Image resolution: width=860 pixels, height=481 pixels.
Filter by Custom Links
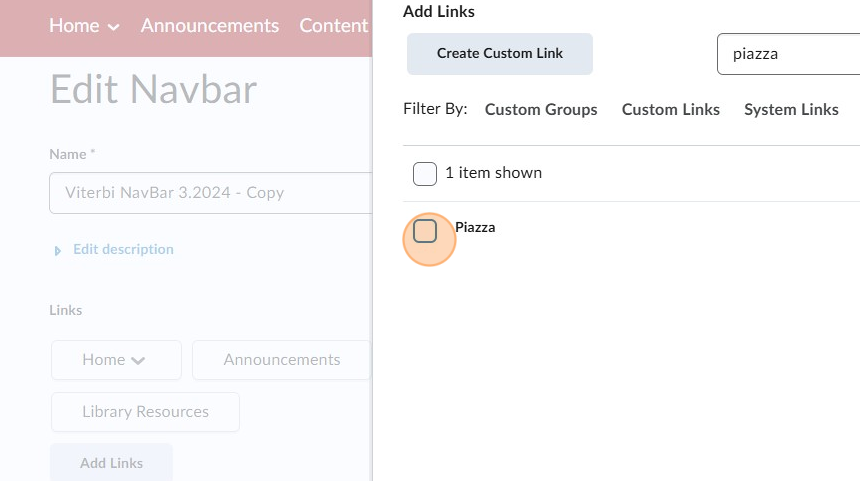[x=671, y=110]
